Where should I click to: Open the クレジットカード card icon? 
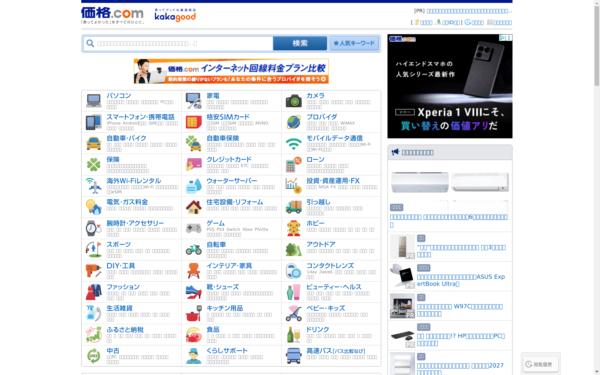(x=194, y=165)
